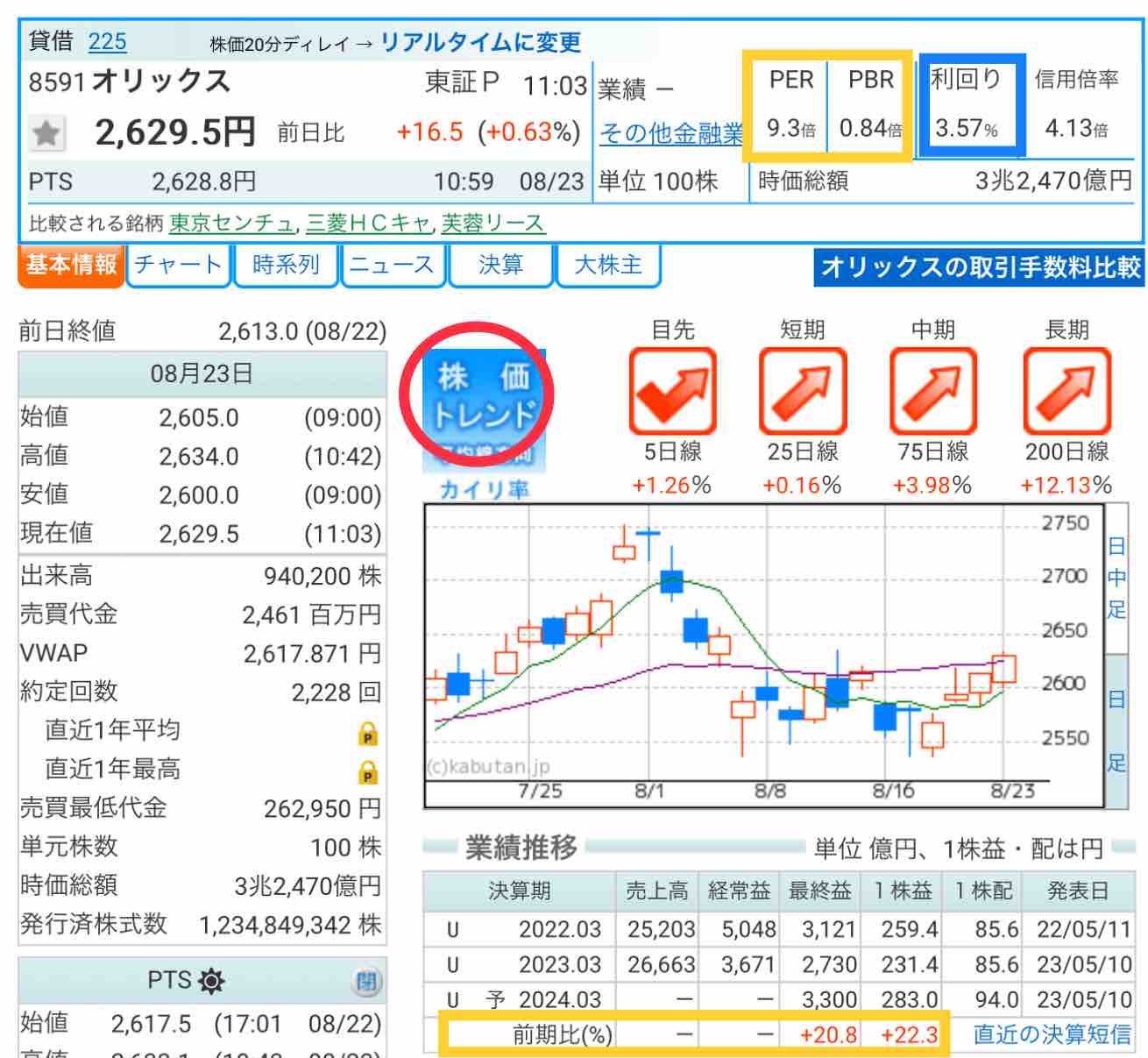Viewport: 1148px width, 1058px height.
Task: Click リアルタイムに変更 link
Action: (480, 42)
